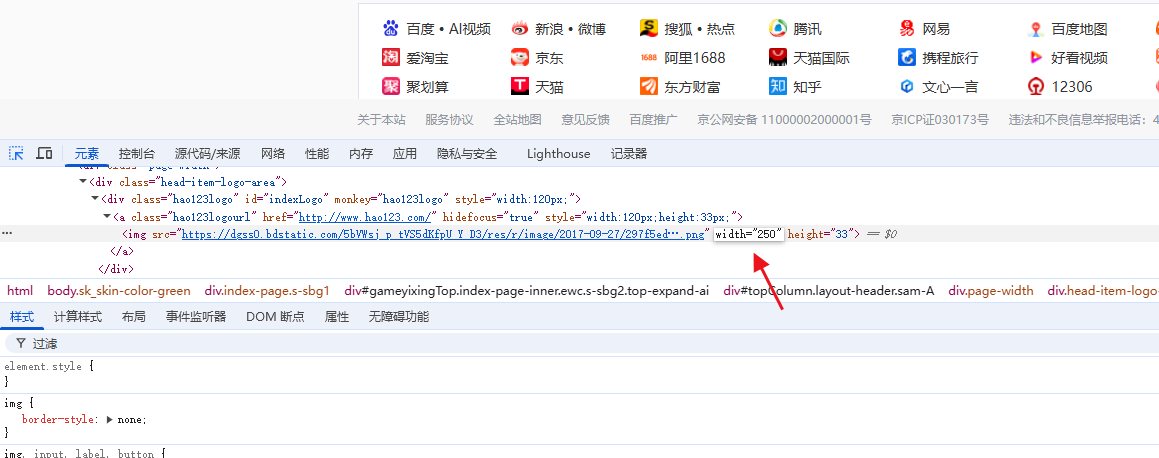Collapse the head-item-logo-area div node

[x=83, y=182]
